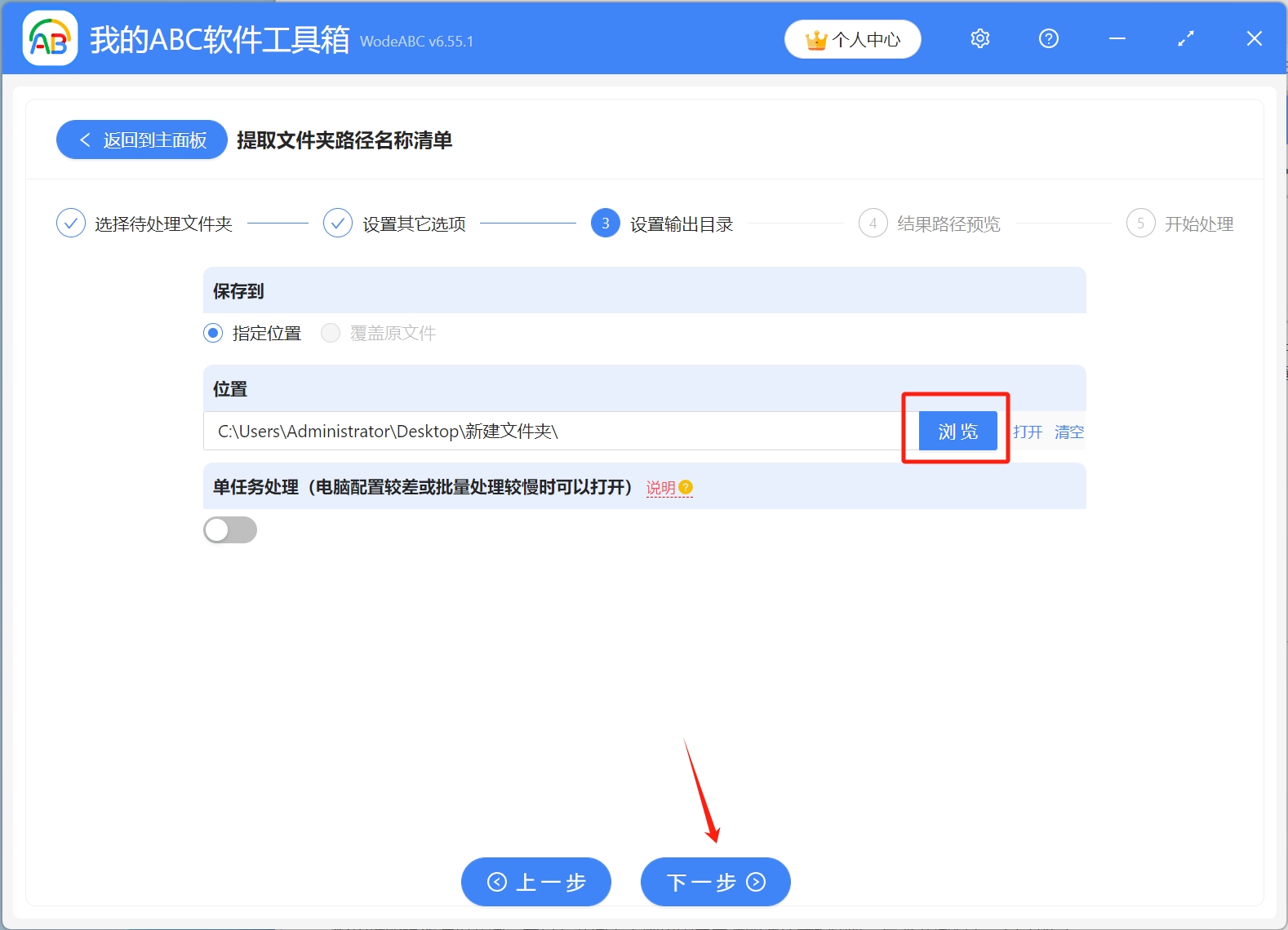Click 清空 to clear the path

coord(1069,432)
